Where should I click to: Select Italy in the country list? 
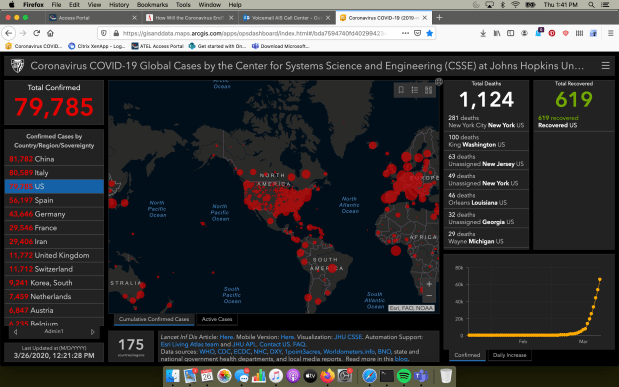[x=54, y=173]
